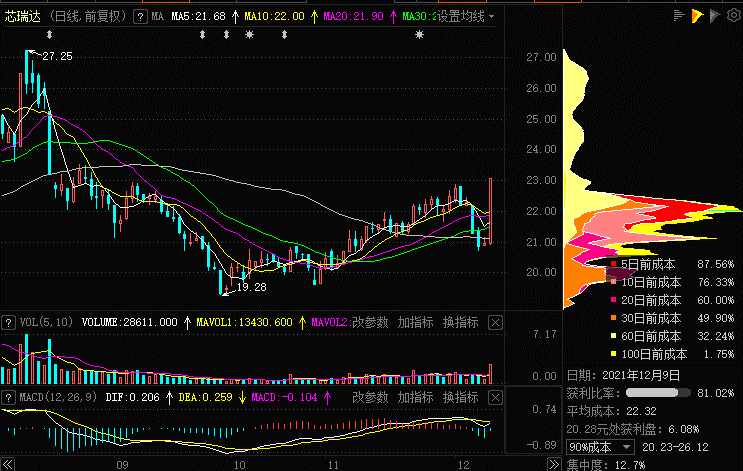Image resolution: width=743 pixels, height=471 pixels.
Task: Close the MACD indicator panel
Action: pyautogui.click(x=494, y=397)
